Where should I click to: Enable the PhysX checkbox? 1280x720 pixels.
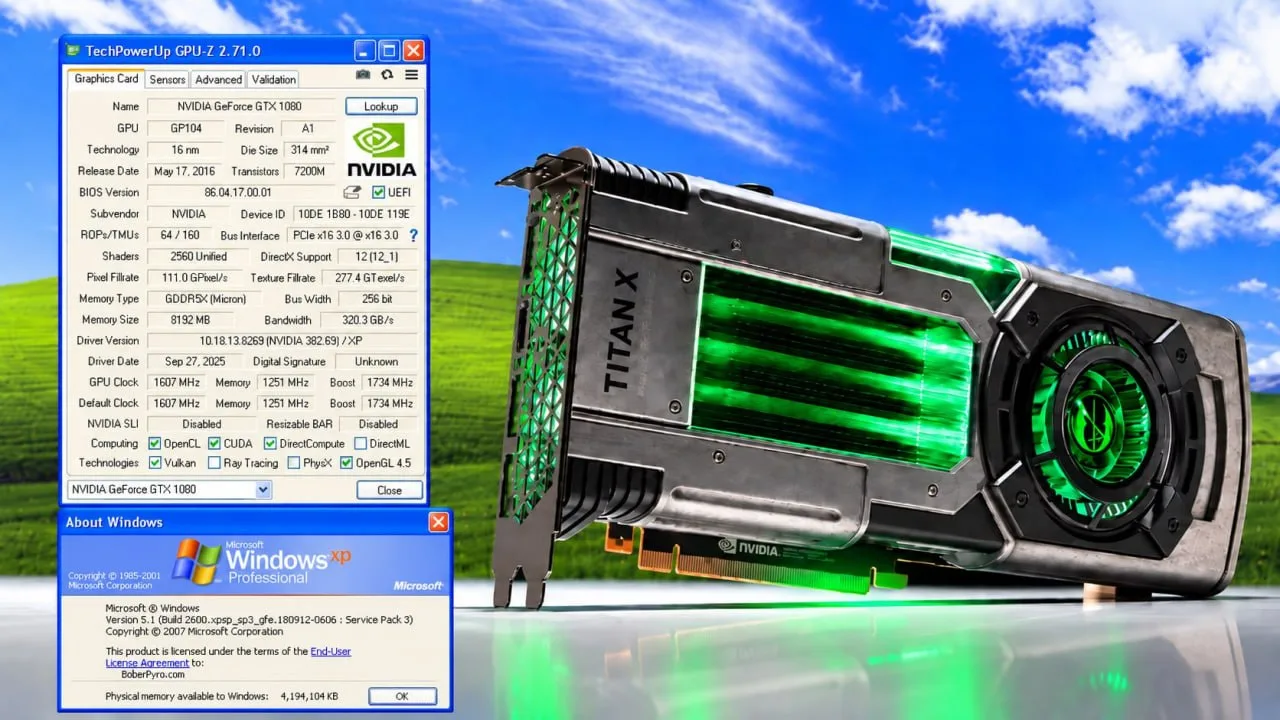click(x=294, y=463)
